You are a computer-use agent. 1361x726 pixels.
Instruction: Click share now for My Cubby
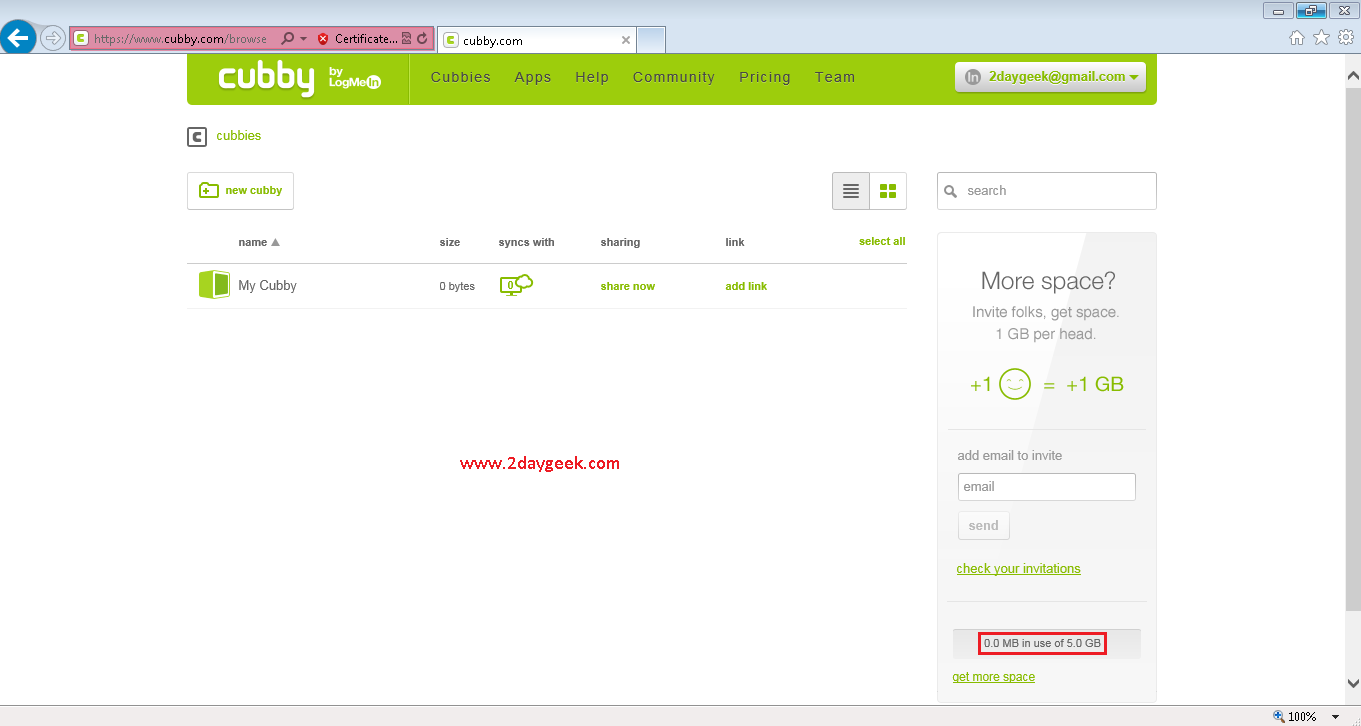[628, 286]
